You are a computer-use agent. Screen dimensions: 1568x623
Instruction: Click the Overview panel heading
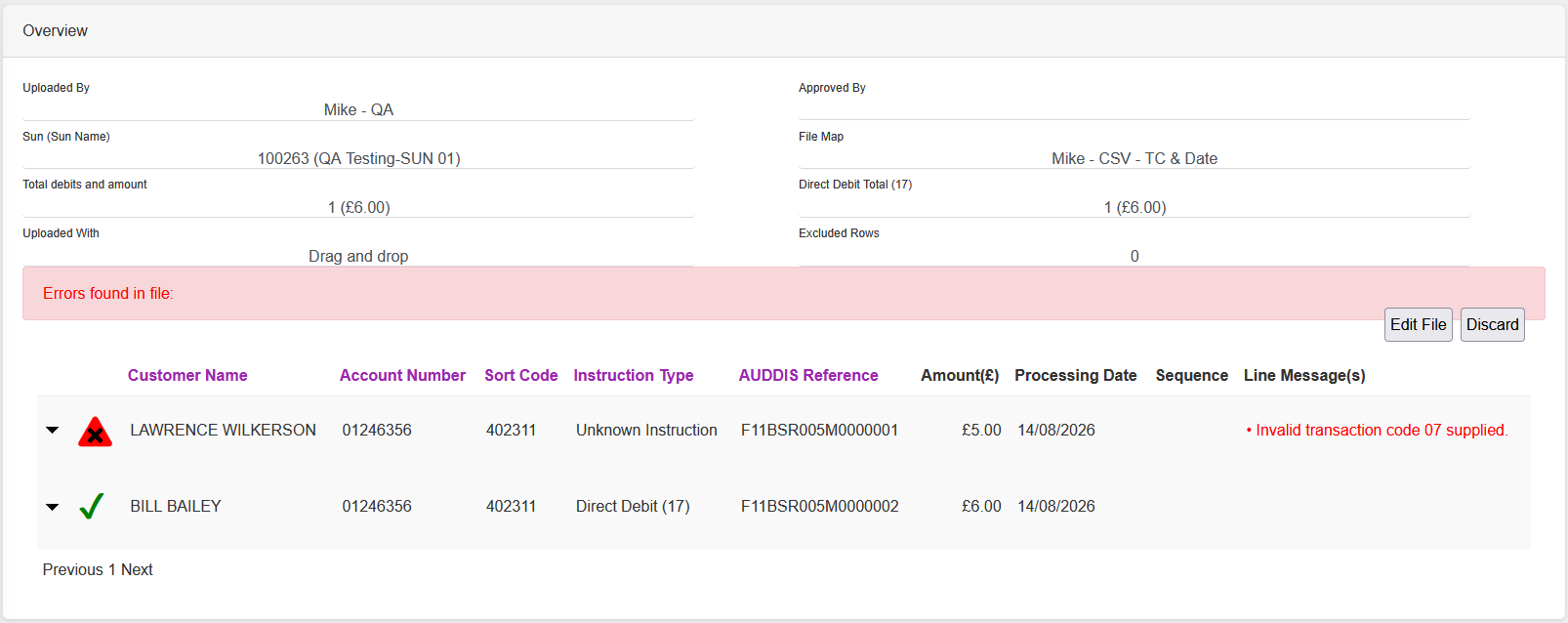[55, 30]
